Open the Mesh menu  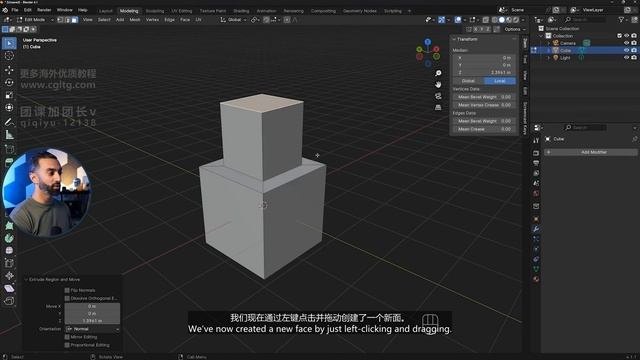135,20
